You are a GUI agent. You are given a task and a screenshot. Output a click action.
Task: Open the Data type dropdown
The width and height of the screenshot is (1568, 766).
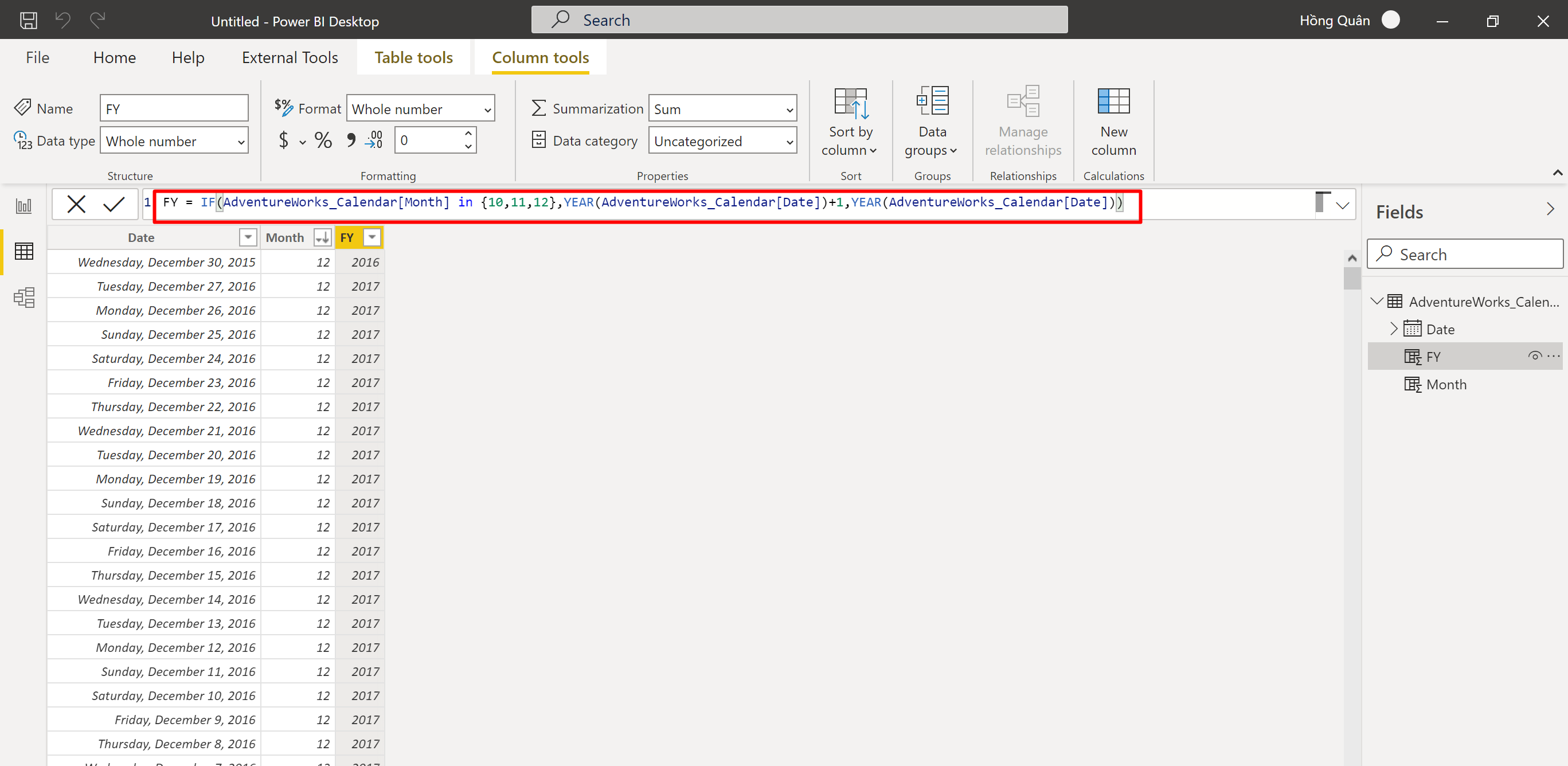pyautogui.click(x=174, y=141)
